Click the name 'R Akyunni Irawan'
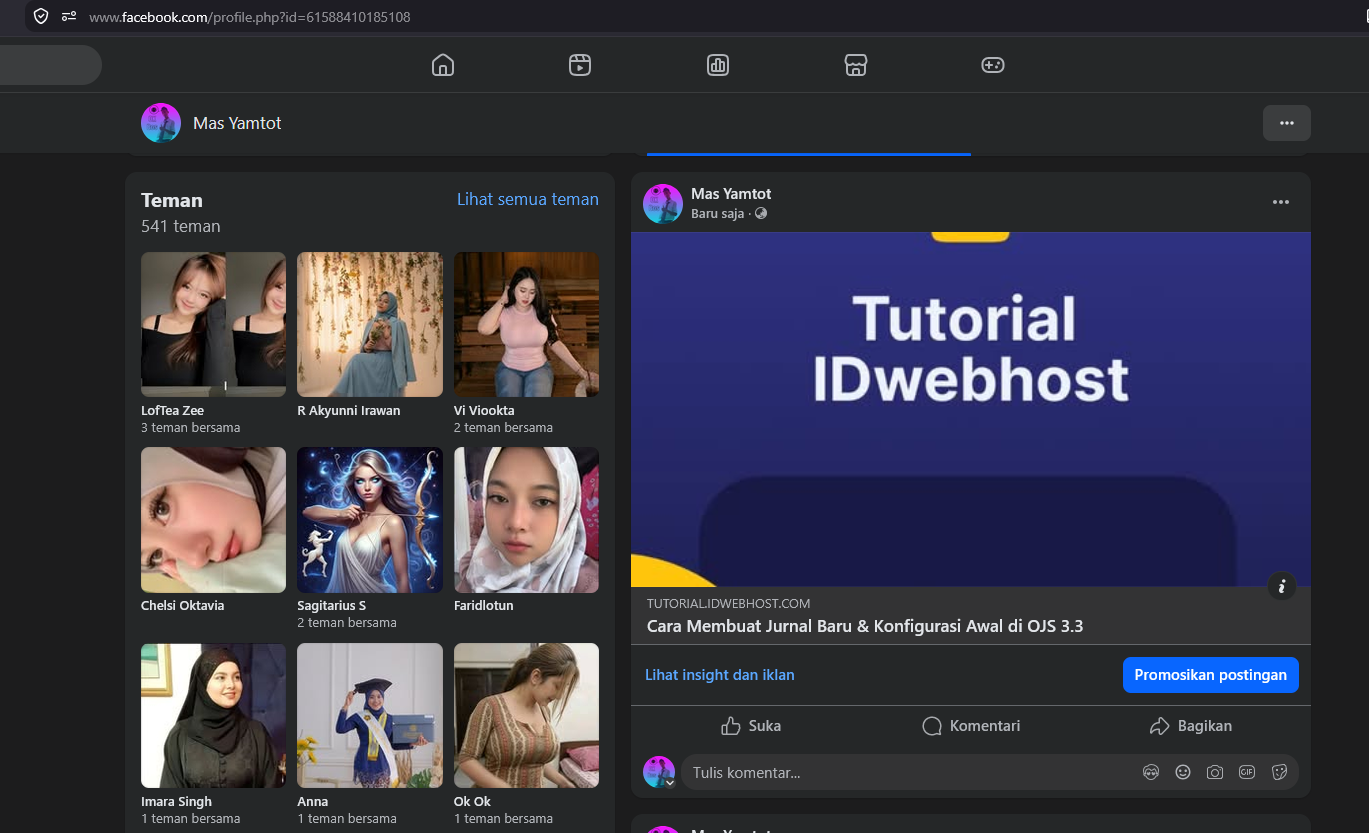1369x833 pixels. coord(349,411)
